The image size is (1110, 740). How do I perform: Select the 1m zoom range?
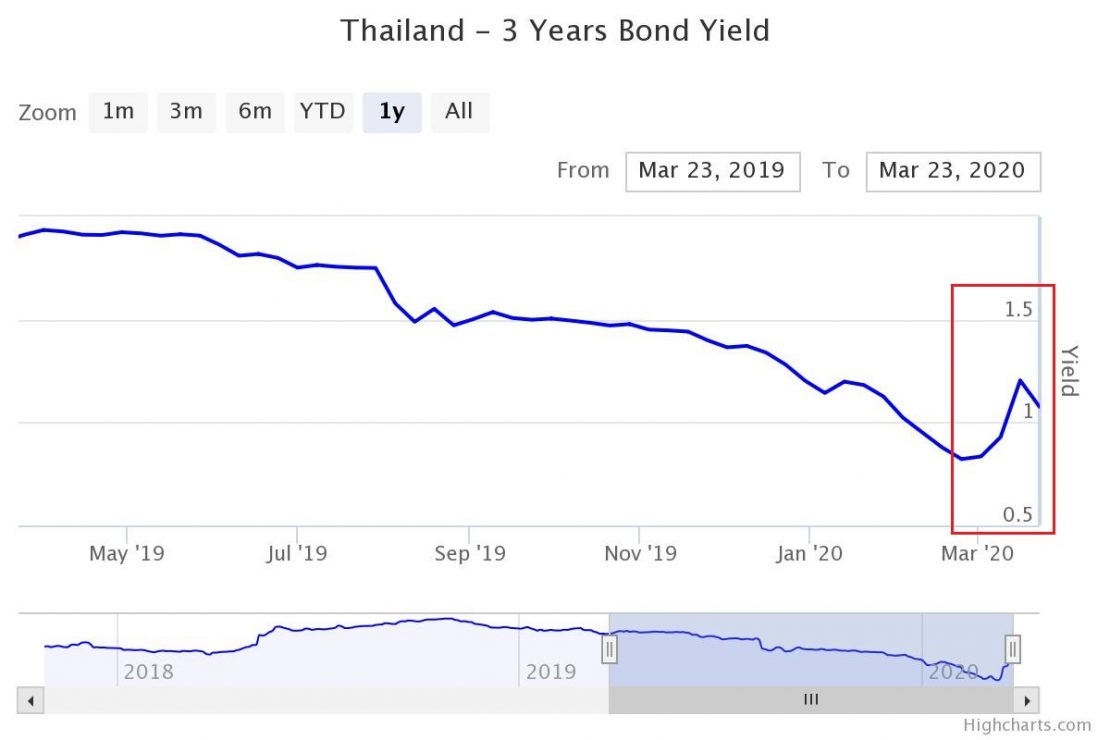[118, 112]
